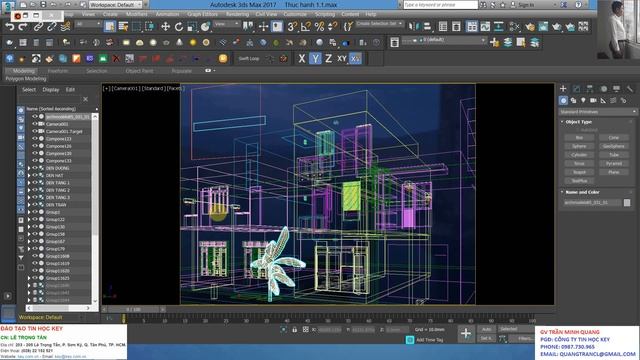Expand the DEN DUONG group
The image size is (640, 360).
pos(29,168)
